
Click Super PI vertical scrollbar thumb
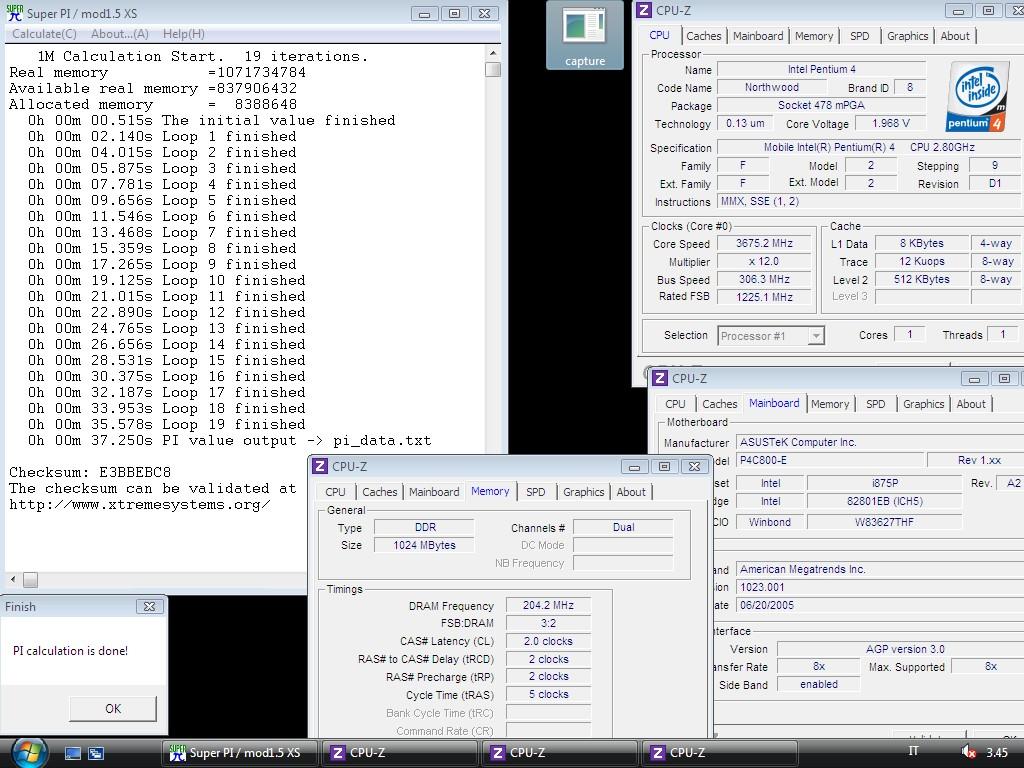pos(493,69)
